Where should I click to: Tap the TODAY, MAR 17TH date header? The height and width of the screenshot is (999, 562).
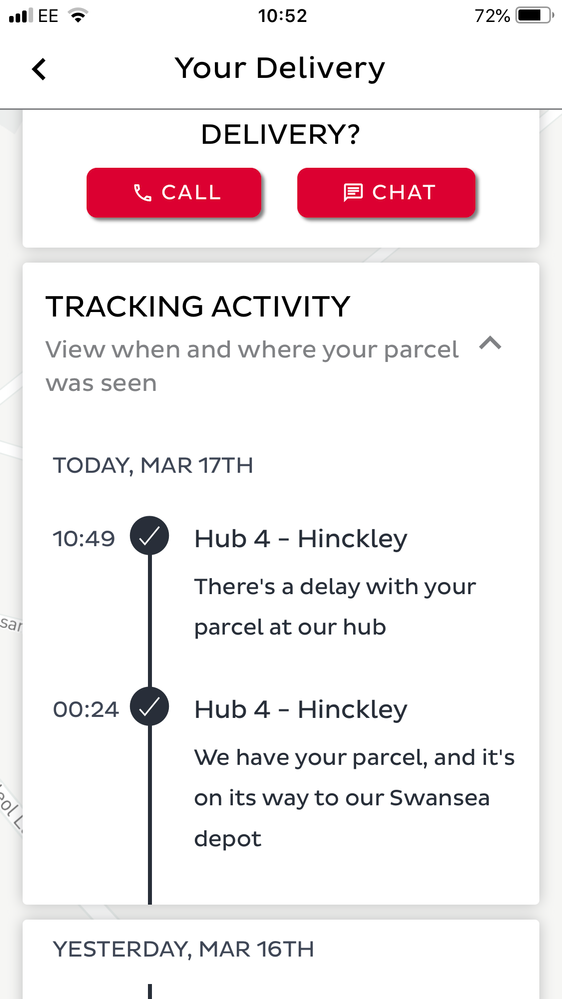coord(153,465)
